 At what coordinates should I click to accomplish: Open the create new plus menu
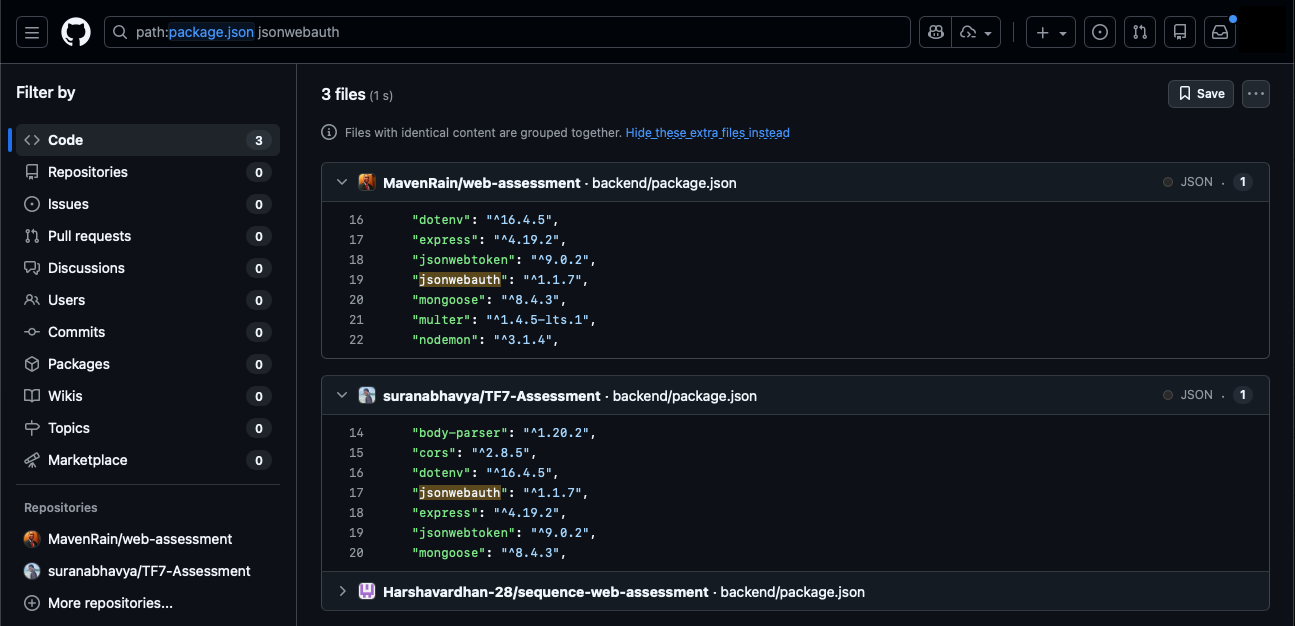[1051, 32]
